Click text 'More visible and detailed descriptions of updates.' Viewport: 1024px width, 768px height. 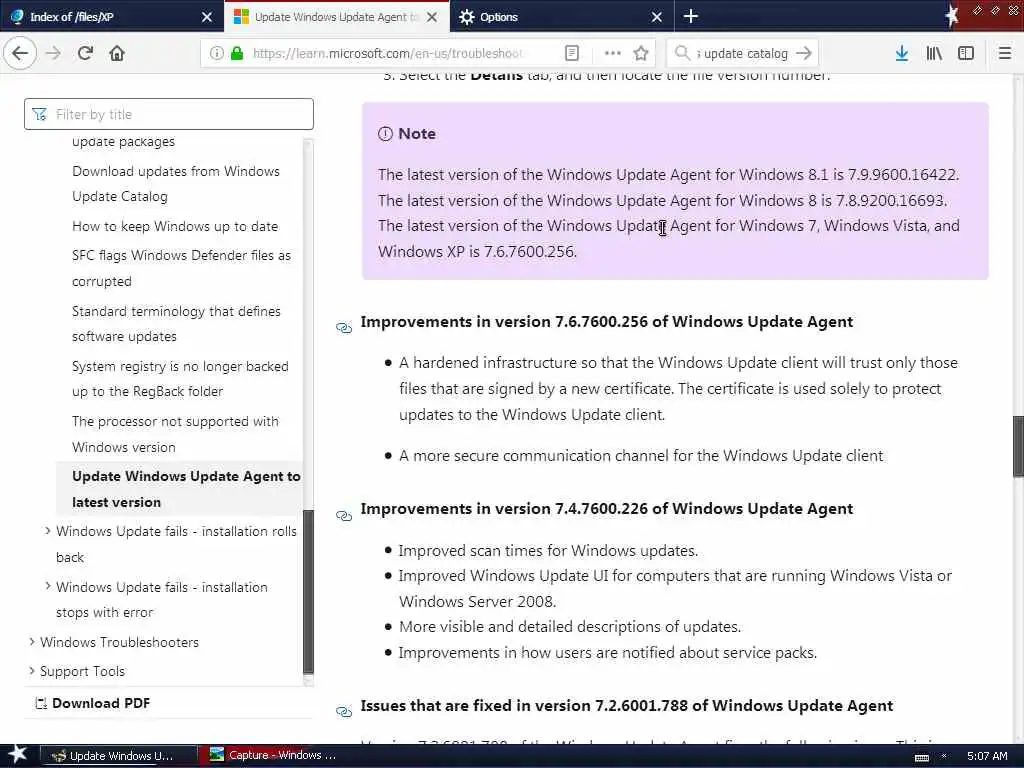tap(570, 627)
